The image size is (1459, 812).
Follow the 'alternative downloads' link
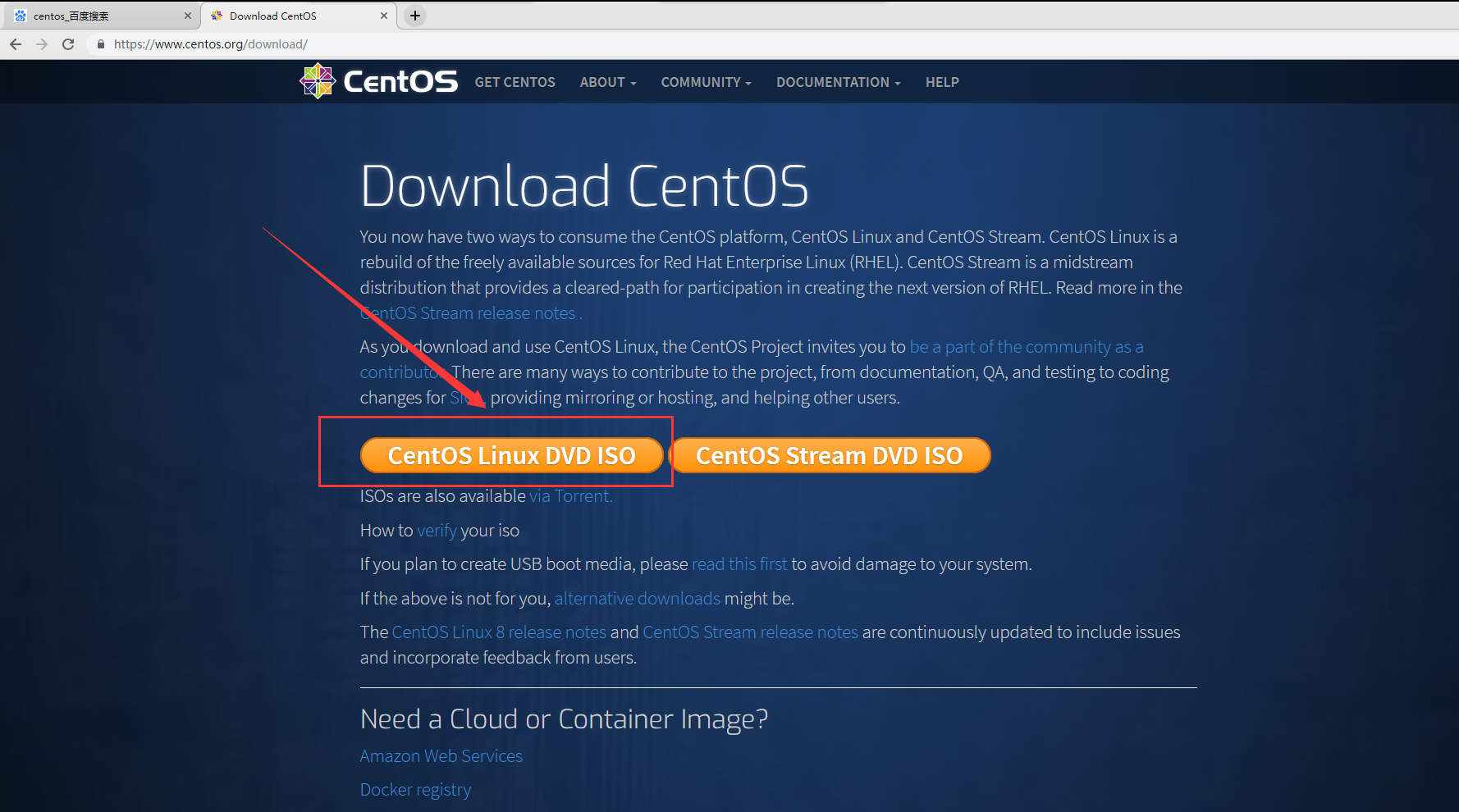coord(638,599)
